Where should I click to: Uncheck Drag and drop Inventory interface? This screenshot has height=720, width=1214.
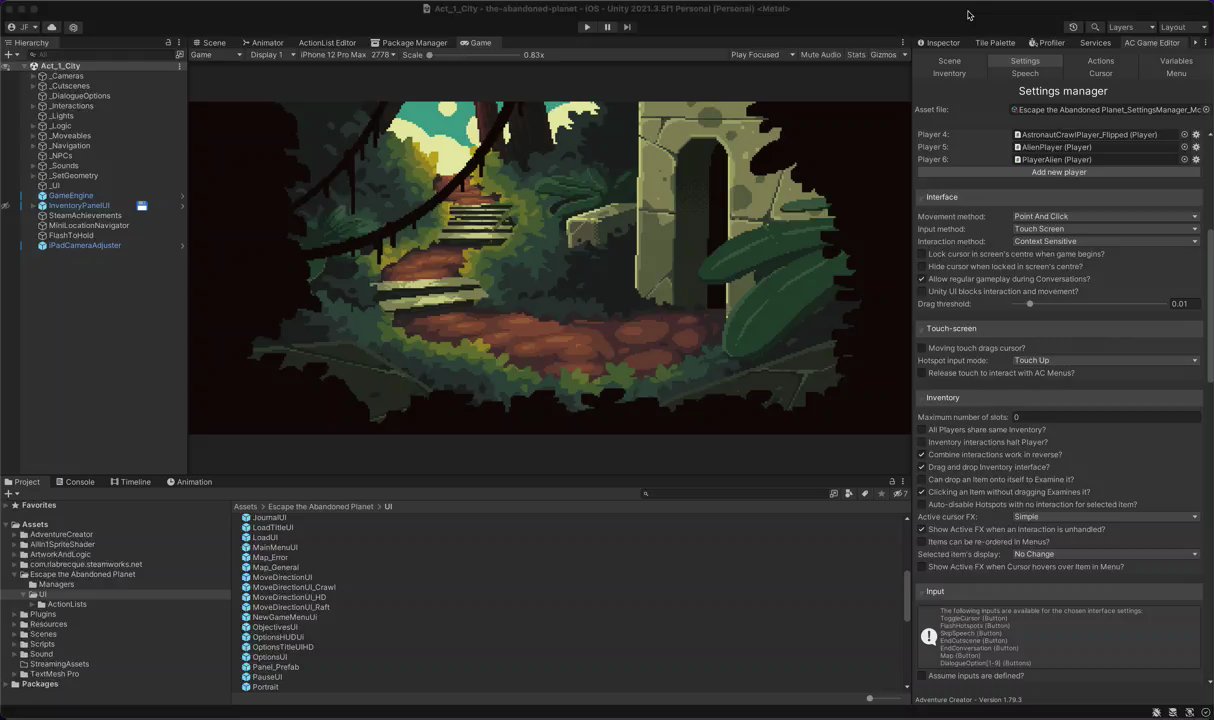[x=922, y=467]
